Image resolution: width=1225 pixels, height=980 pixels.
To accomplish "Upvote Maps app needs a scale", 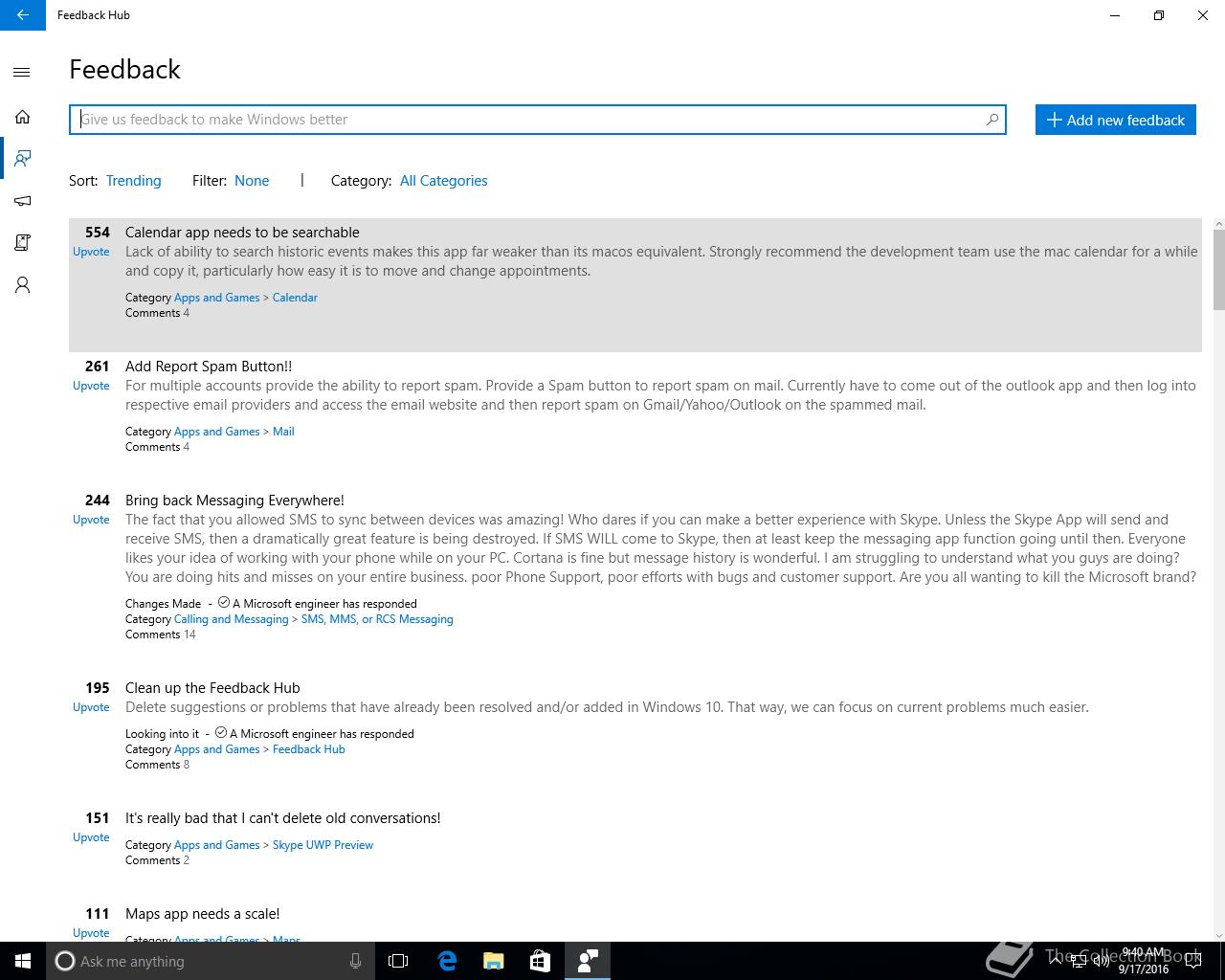I will (91, 933).
